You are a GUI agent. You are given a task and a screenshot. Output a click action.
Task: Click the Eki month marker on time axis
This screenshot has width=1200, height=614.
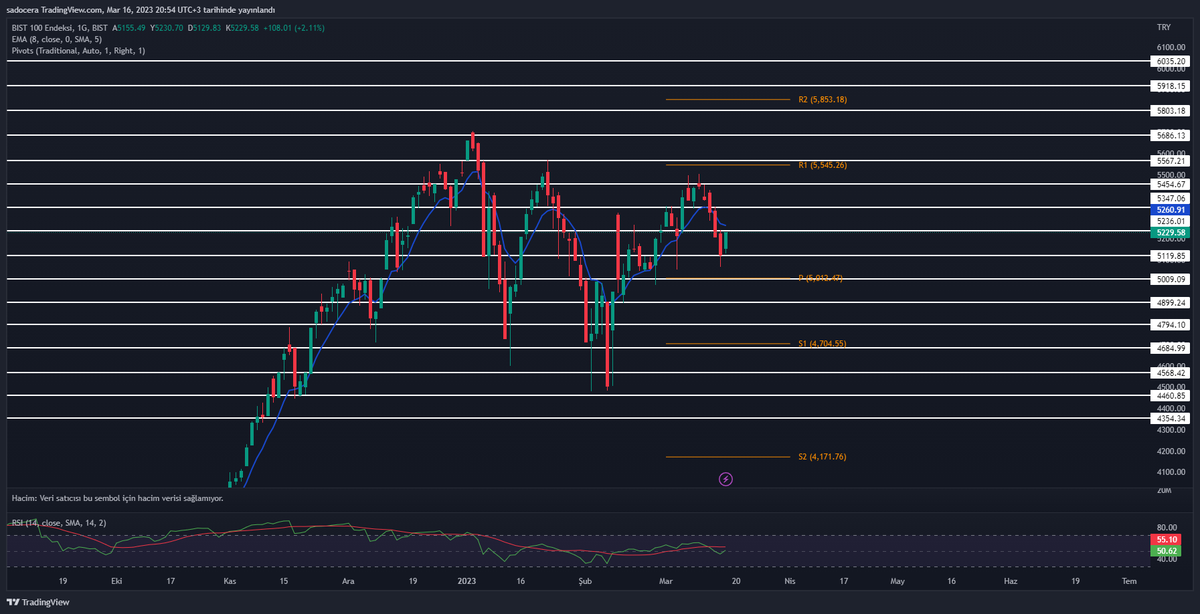coord(117,580)
